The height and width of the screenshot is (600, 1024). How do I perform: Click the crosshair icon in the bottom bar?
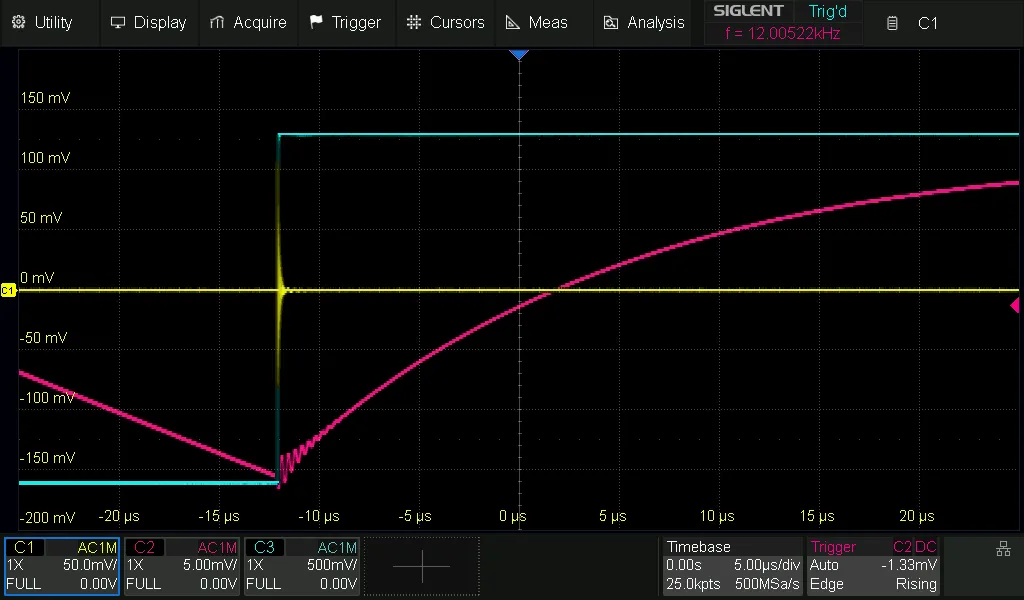pos(421,566)
